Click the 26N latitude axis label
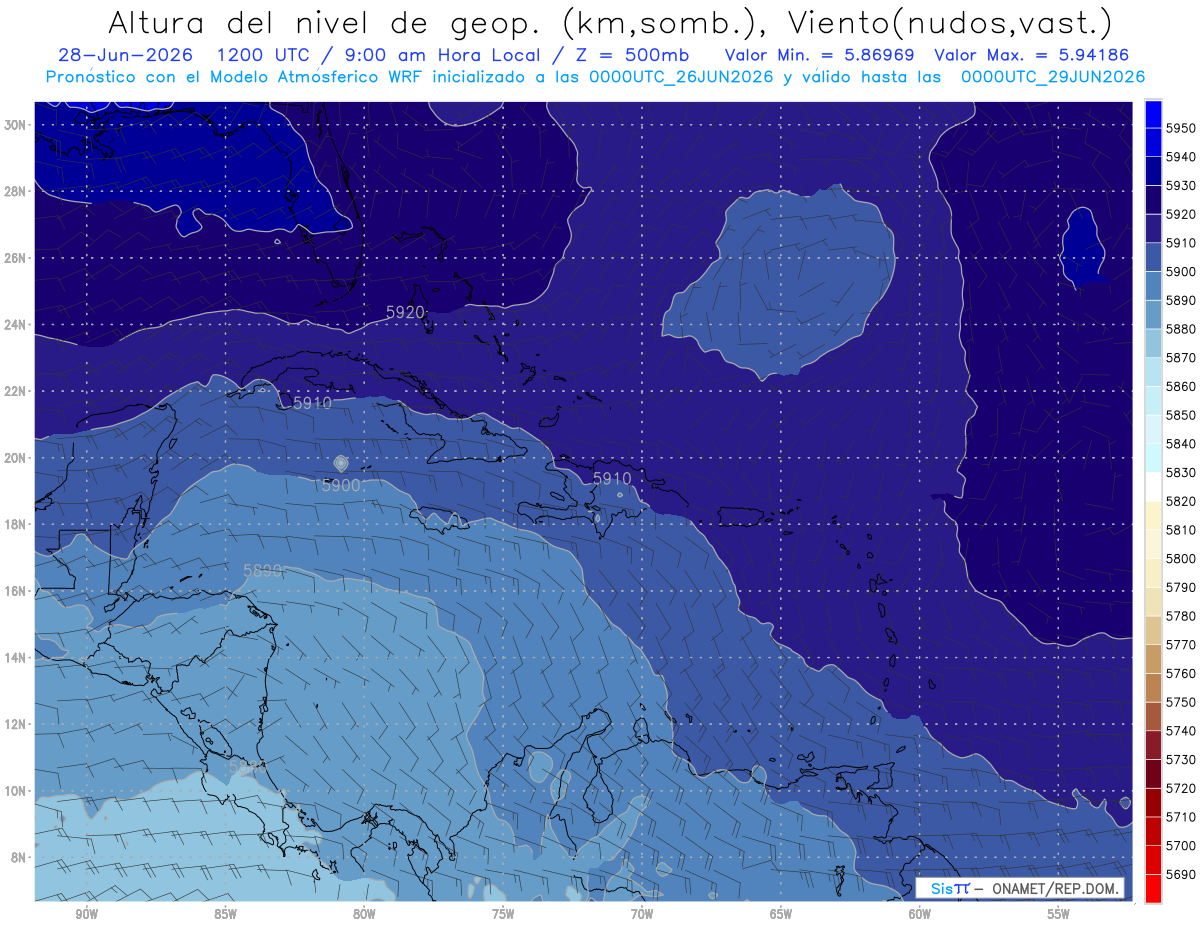 [x=15, y=258]
